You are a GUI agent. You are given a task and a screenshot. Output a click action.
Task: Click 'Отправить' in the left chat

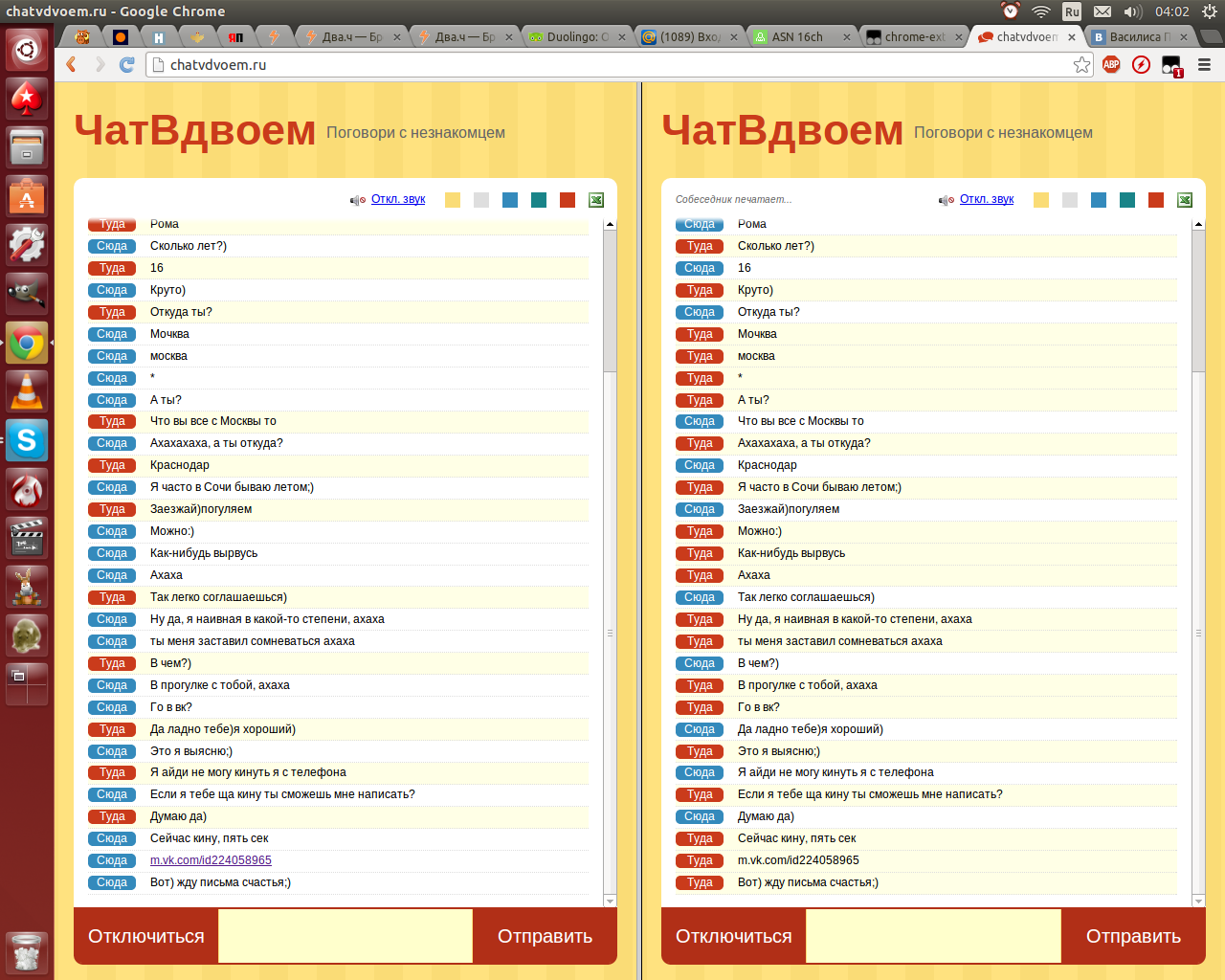(545, 936)
